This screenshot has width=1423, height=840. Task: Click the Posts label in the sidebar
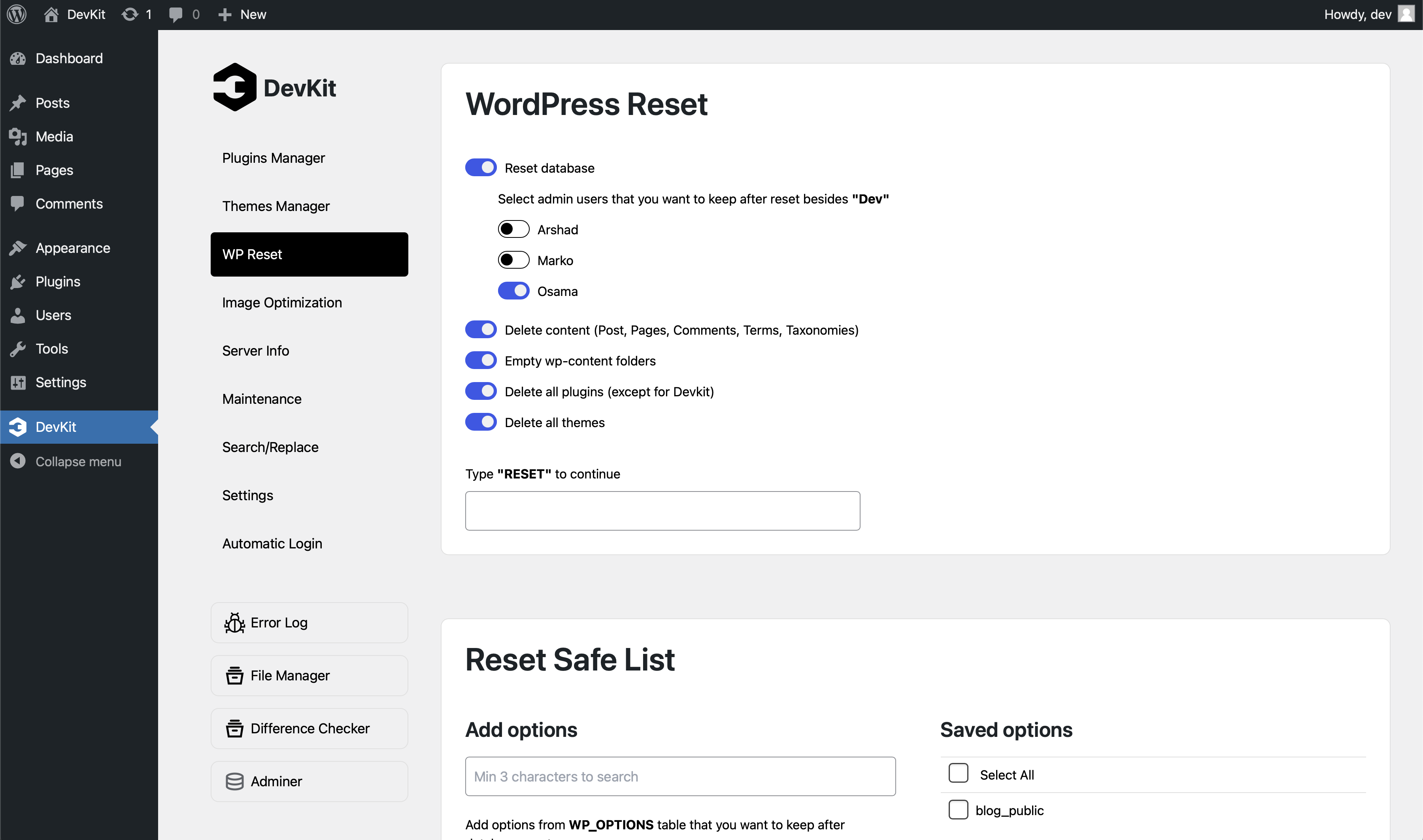[53, 103]
